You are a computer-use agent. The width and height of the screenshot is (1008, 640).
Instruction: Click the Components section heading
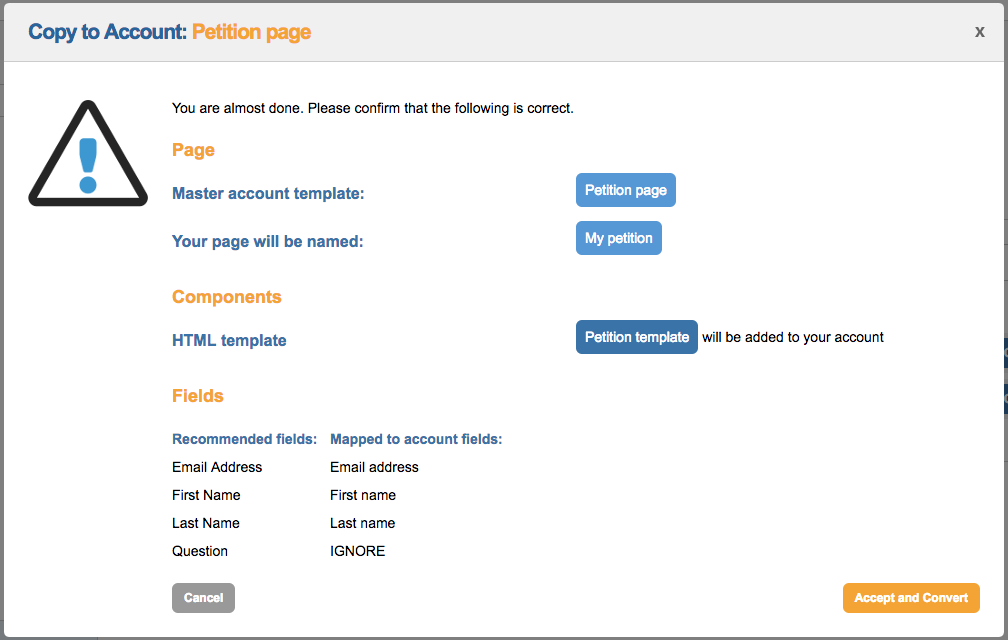(x=226, y=297)
